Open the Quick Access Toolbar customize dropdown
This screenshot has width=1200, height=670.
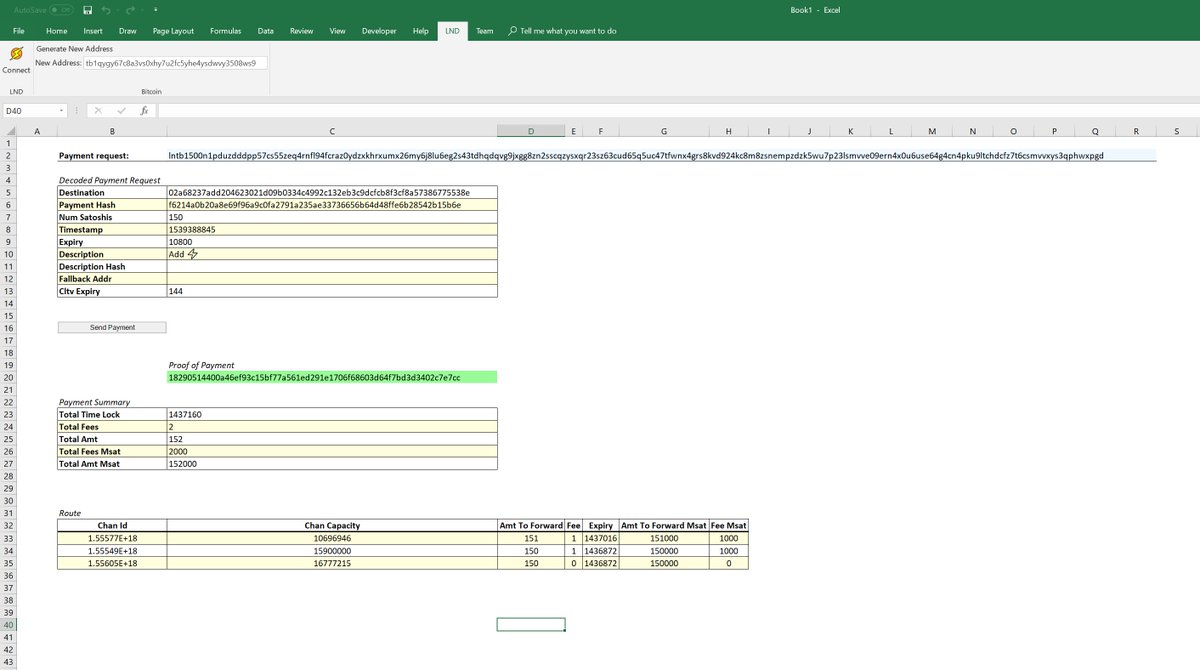pos(155,10)
